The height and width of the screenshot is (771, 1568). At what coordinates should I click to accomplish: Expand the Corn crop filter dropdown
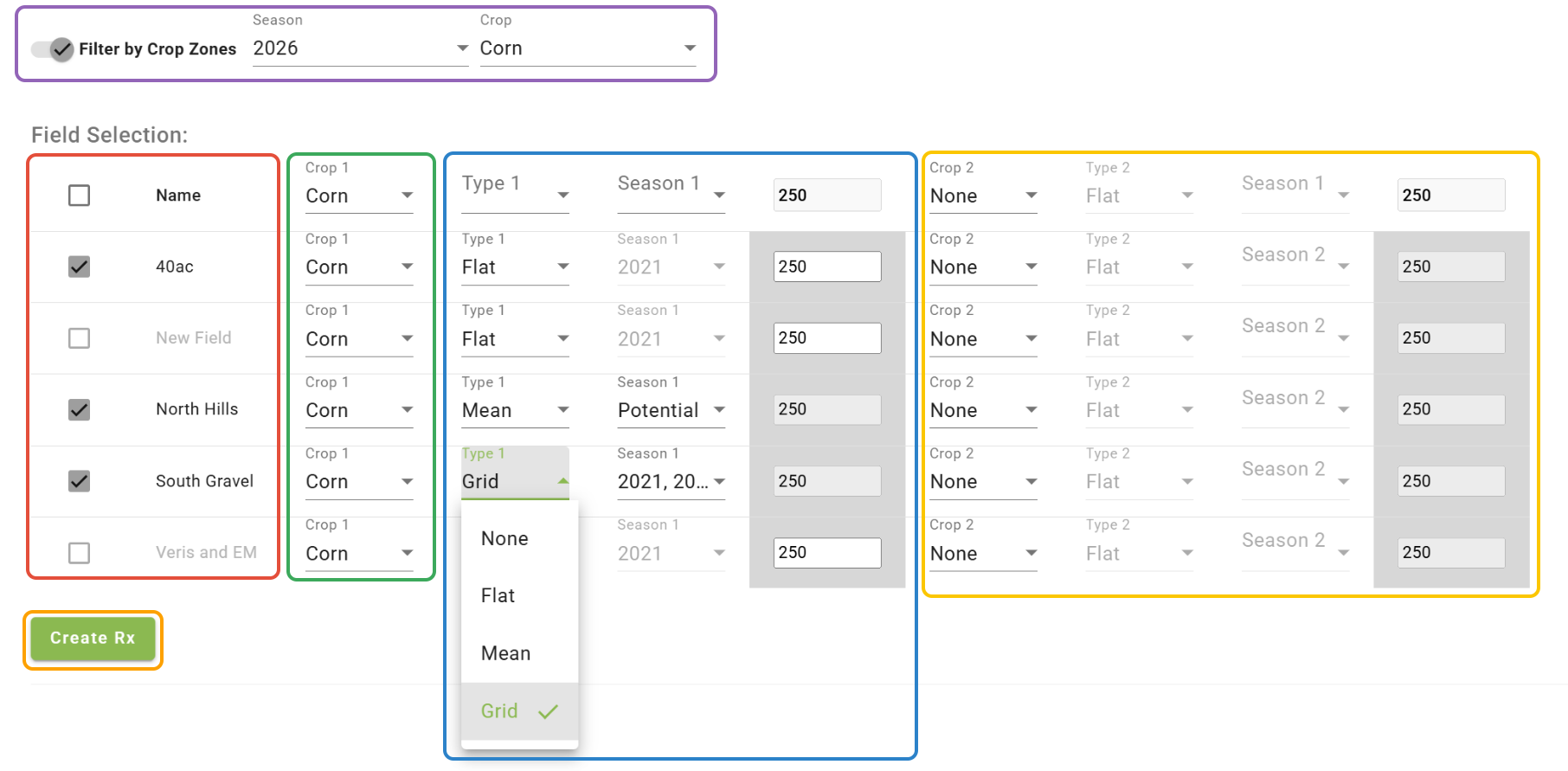(588, 48)
